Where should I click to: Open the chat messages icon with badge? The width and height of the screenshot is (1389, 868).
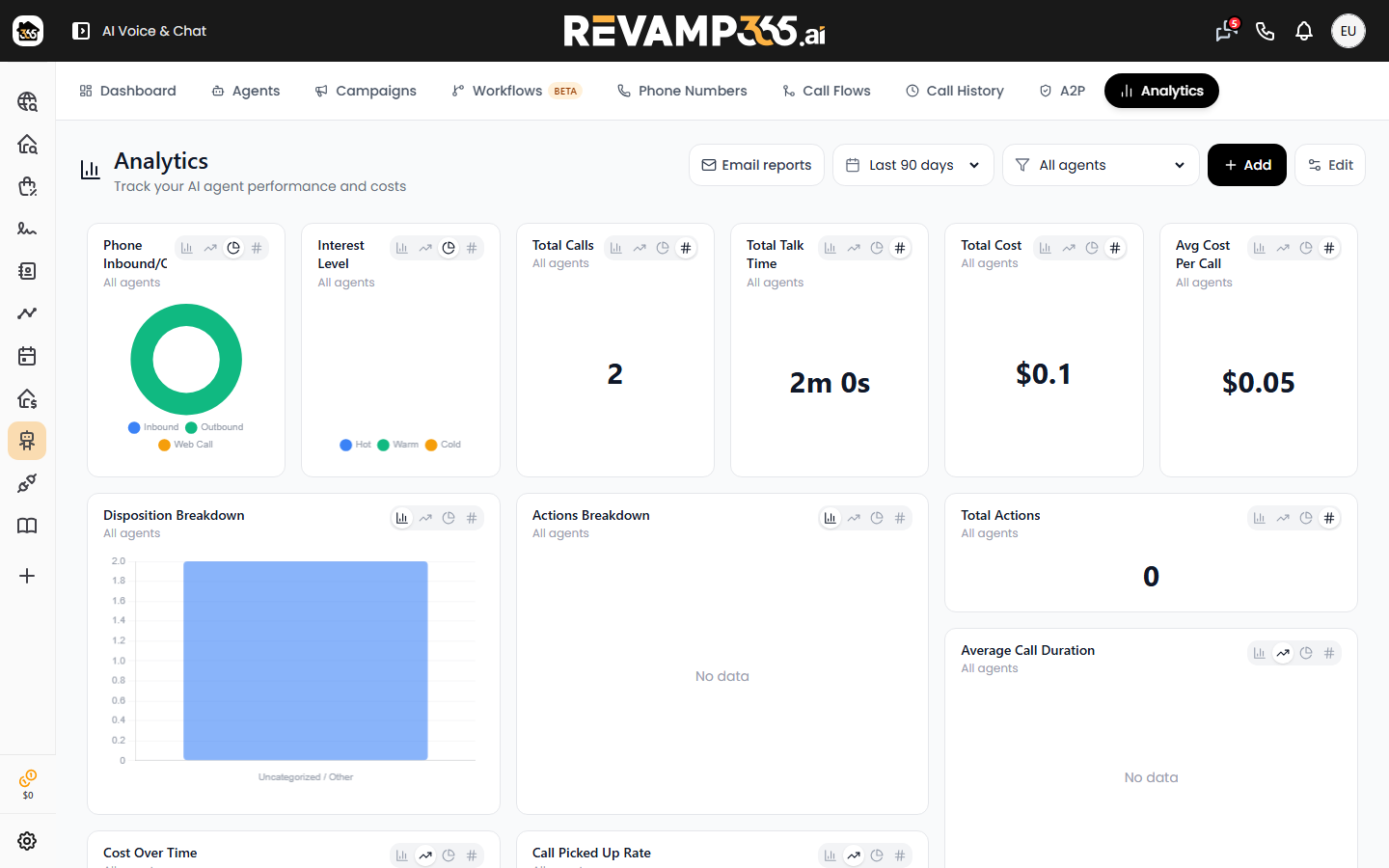[1226, 31]
